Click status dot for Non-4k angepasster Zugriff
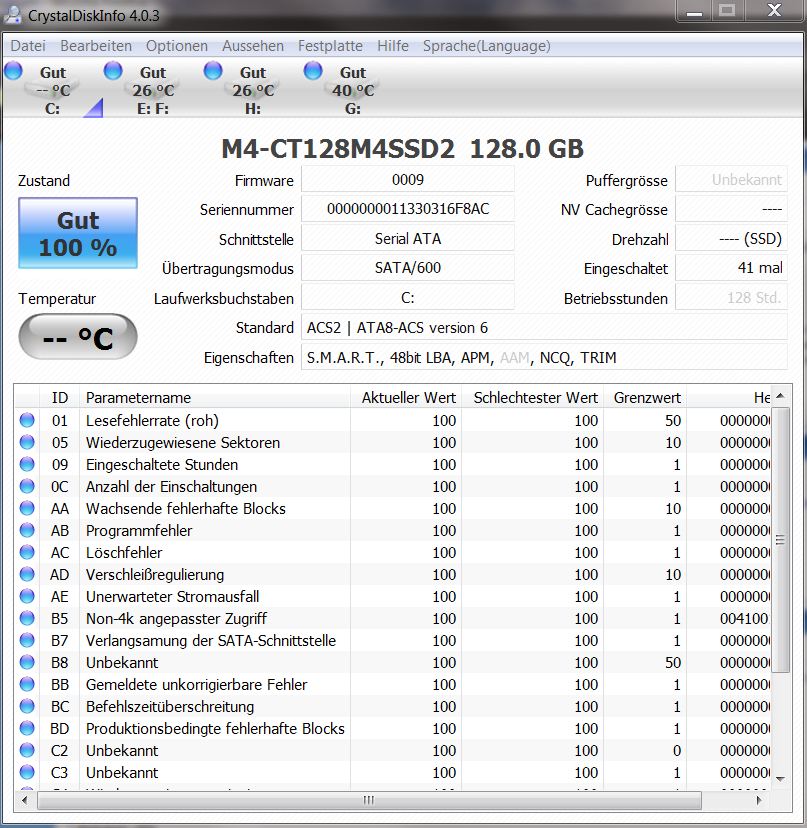The height and width of the screenshot is (828, 807). pos(27,618)
